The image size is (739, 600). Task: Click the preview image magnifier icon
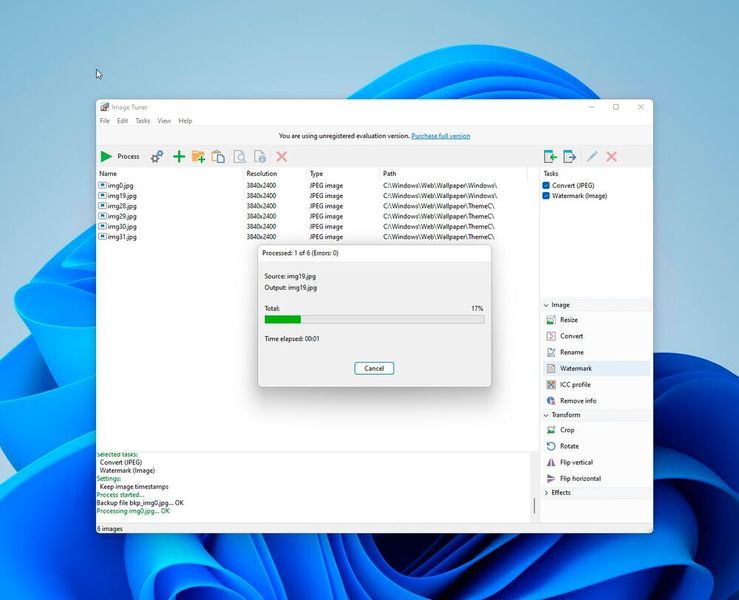pos(239,156)
